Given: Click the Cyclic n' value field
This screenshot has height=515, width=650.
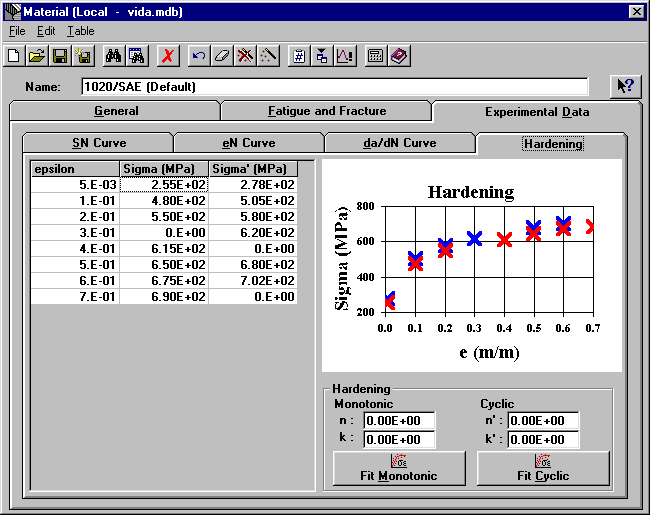Looking at the screenshot, I should pyautogui.click(x=542, y=421).
